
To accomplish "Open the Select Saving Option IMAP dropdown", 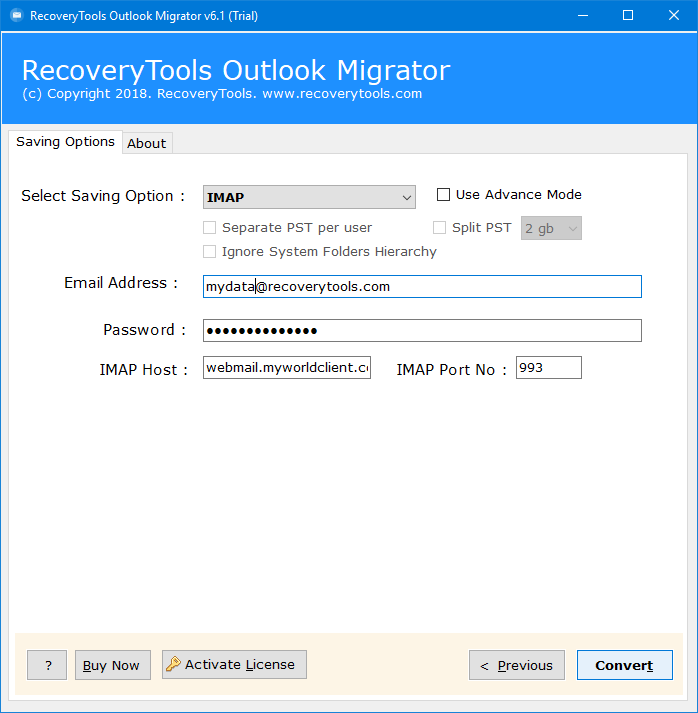I will pos(309,197).
